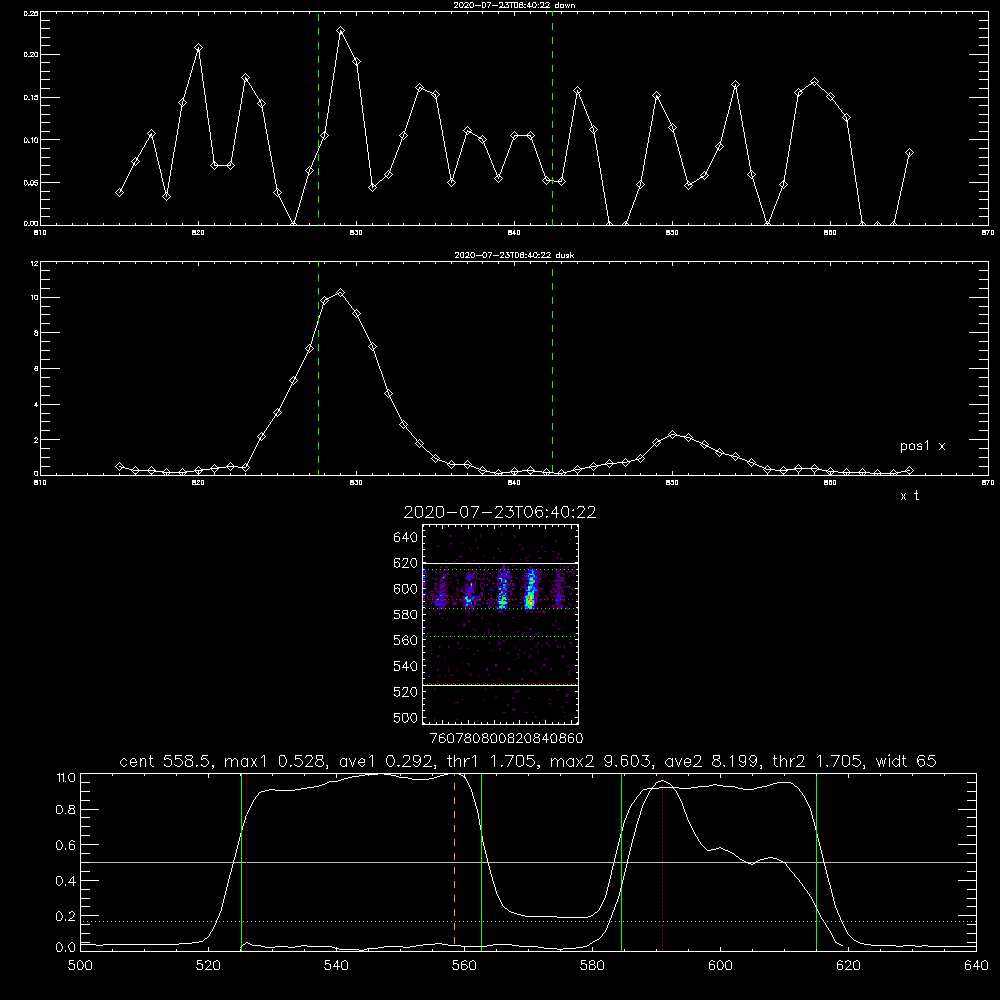The image size is (1000, 1000).
Task: Click the blue dotted threshold line in bottom plot
Action: pos(528,922)
